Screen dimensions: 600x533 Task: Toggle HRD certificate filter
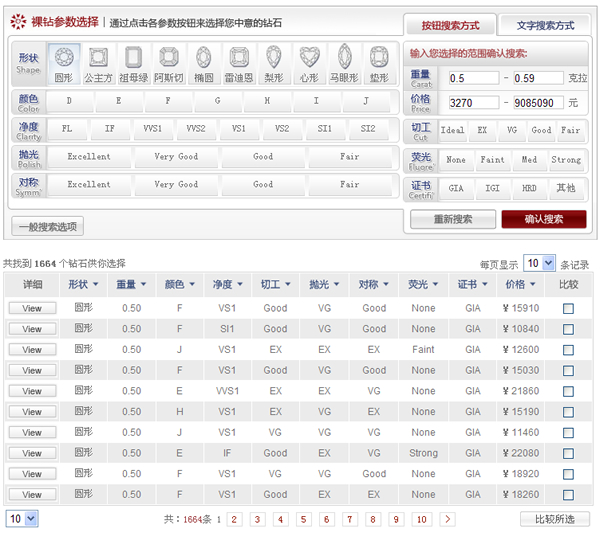pyautogui.click(x=529, y=189)
